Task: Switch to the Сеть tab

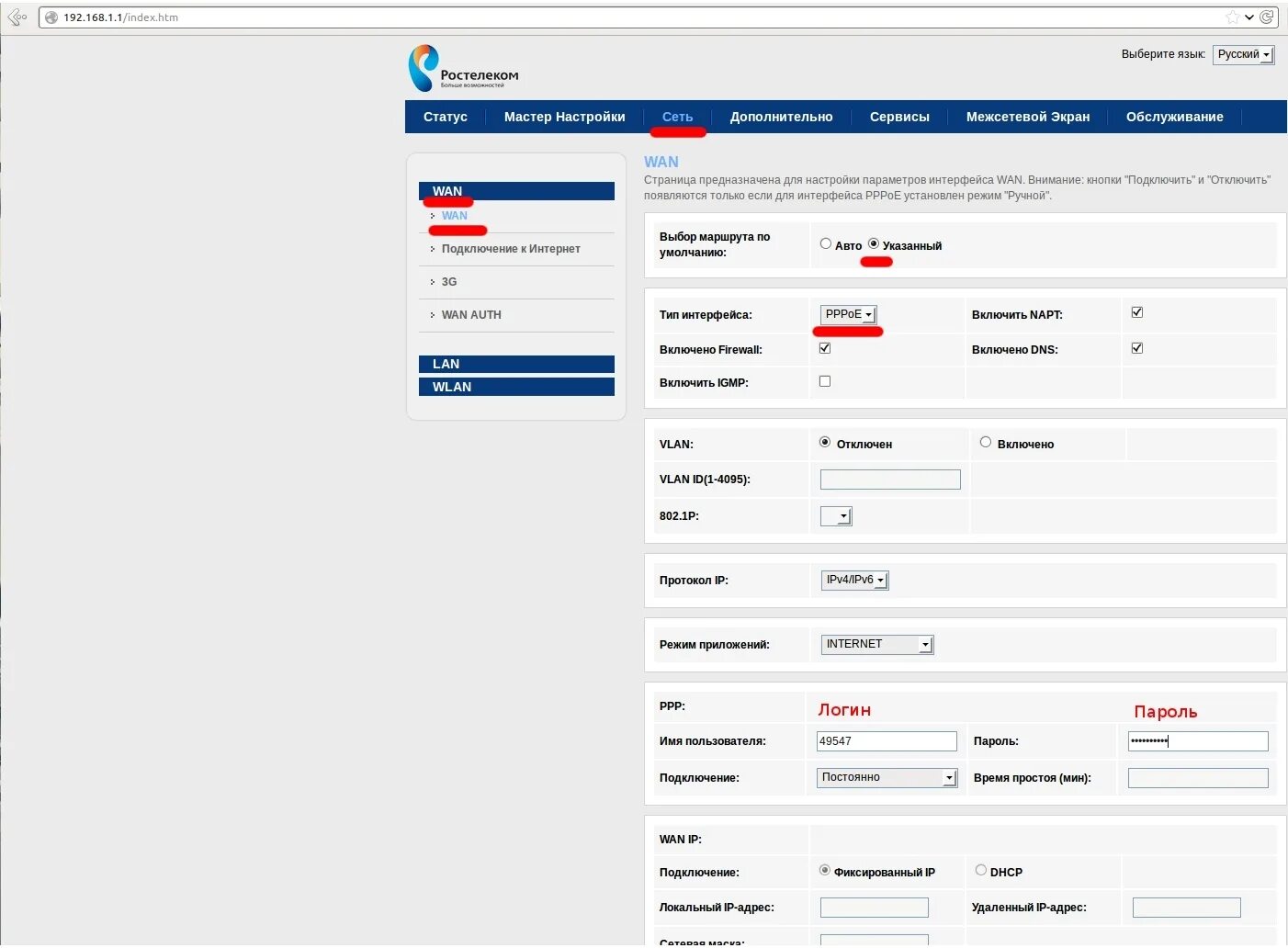Action: coord(678,117)
